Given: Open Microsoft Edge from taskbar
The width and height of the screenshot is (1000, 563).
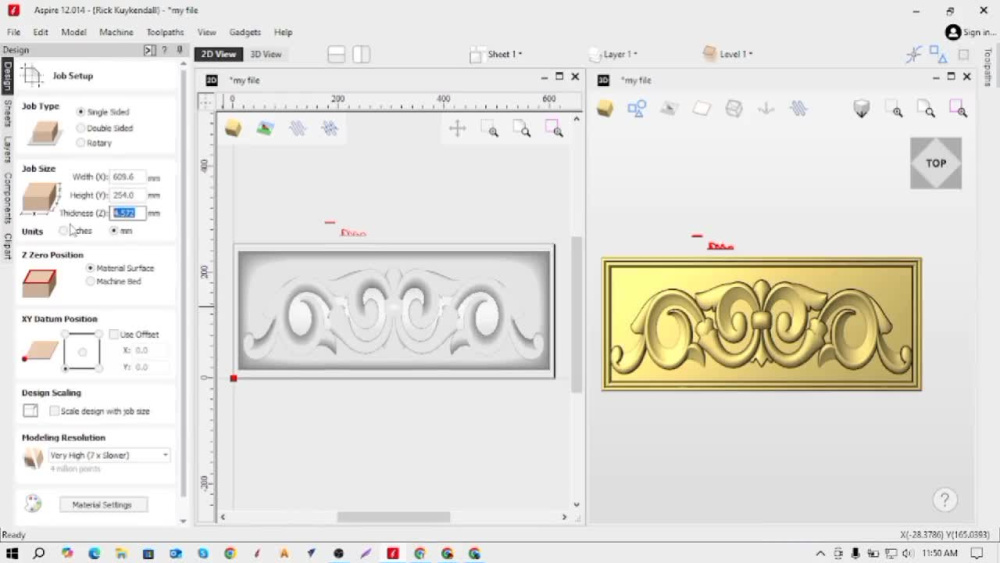Looking at the screenshot, I should pyautogui.click(x=94, y=553).
